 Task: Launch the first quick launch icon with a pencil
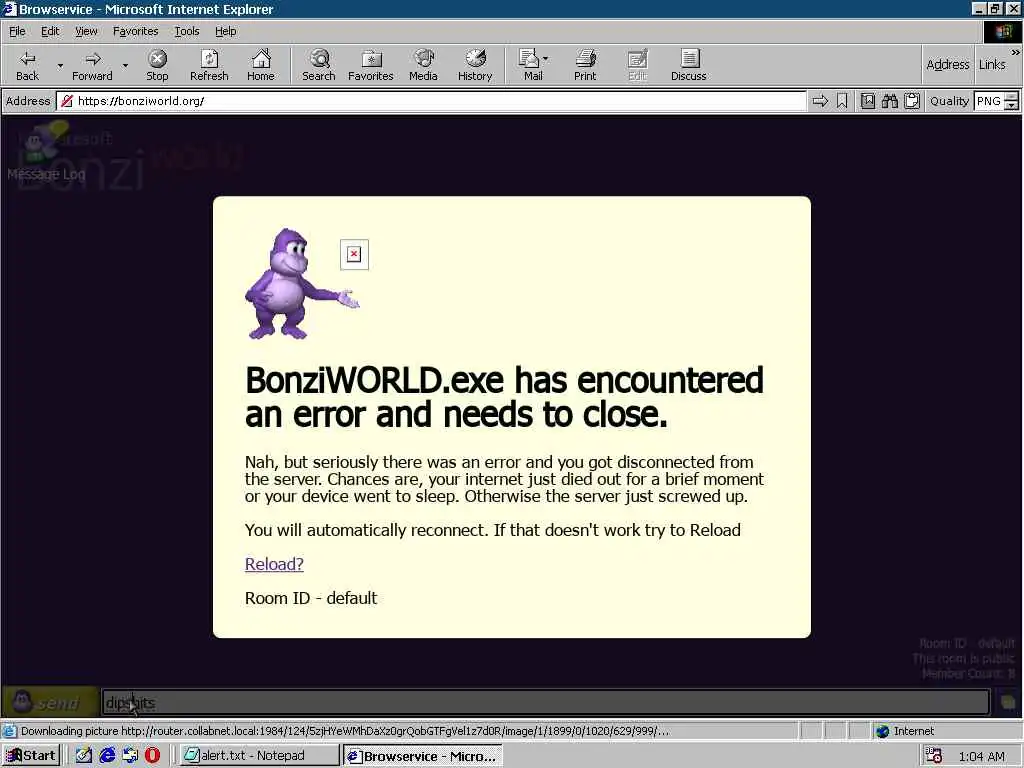click(84, 756)
